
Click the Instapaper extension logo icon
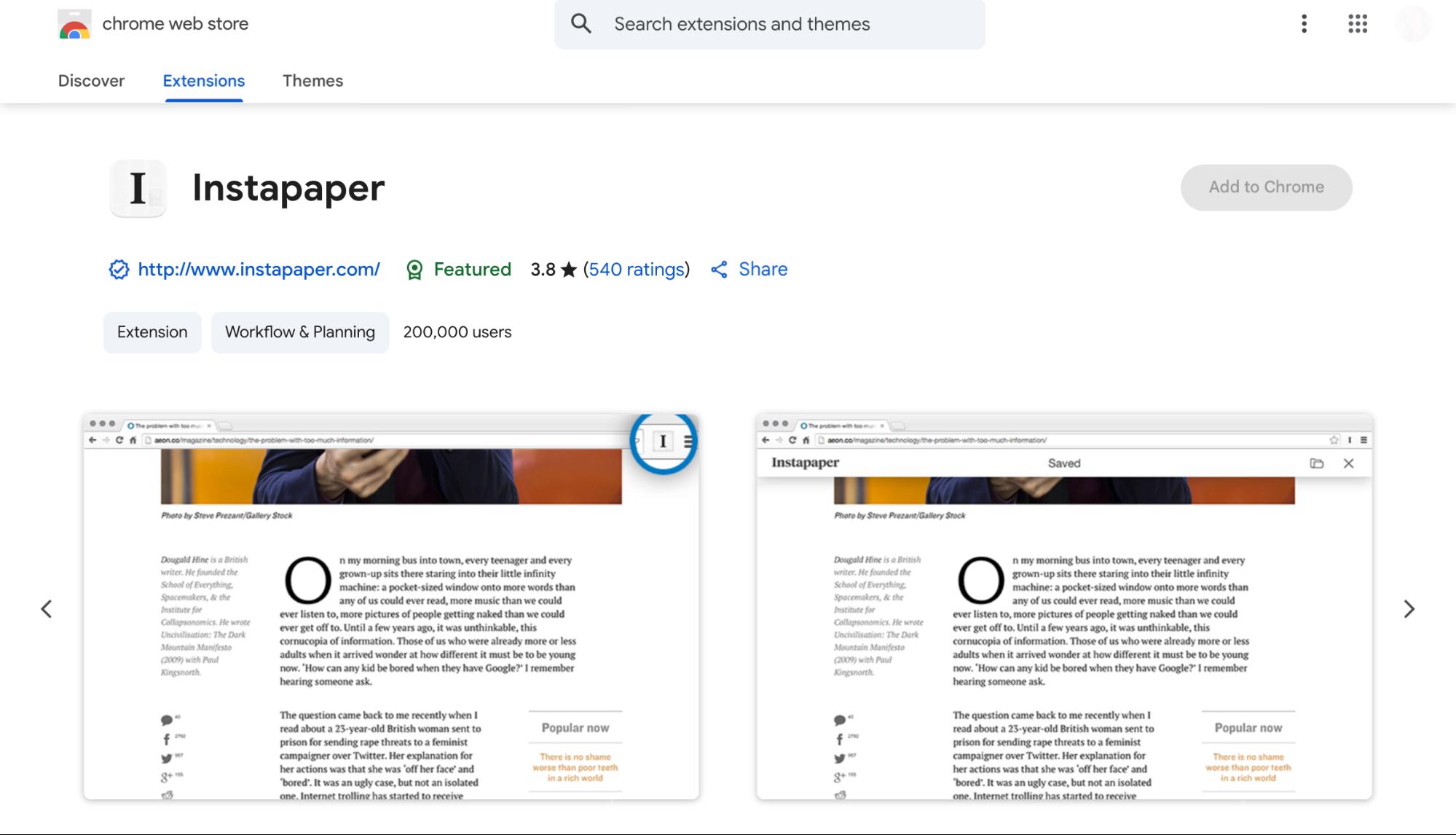(x=138, y=188)
